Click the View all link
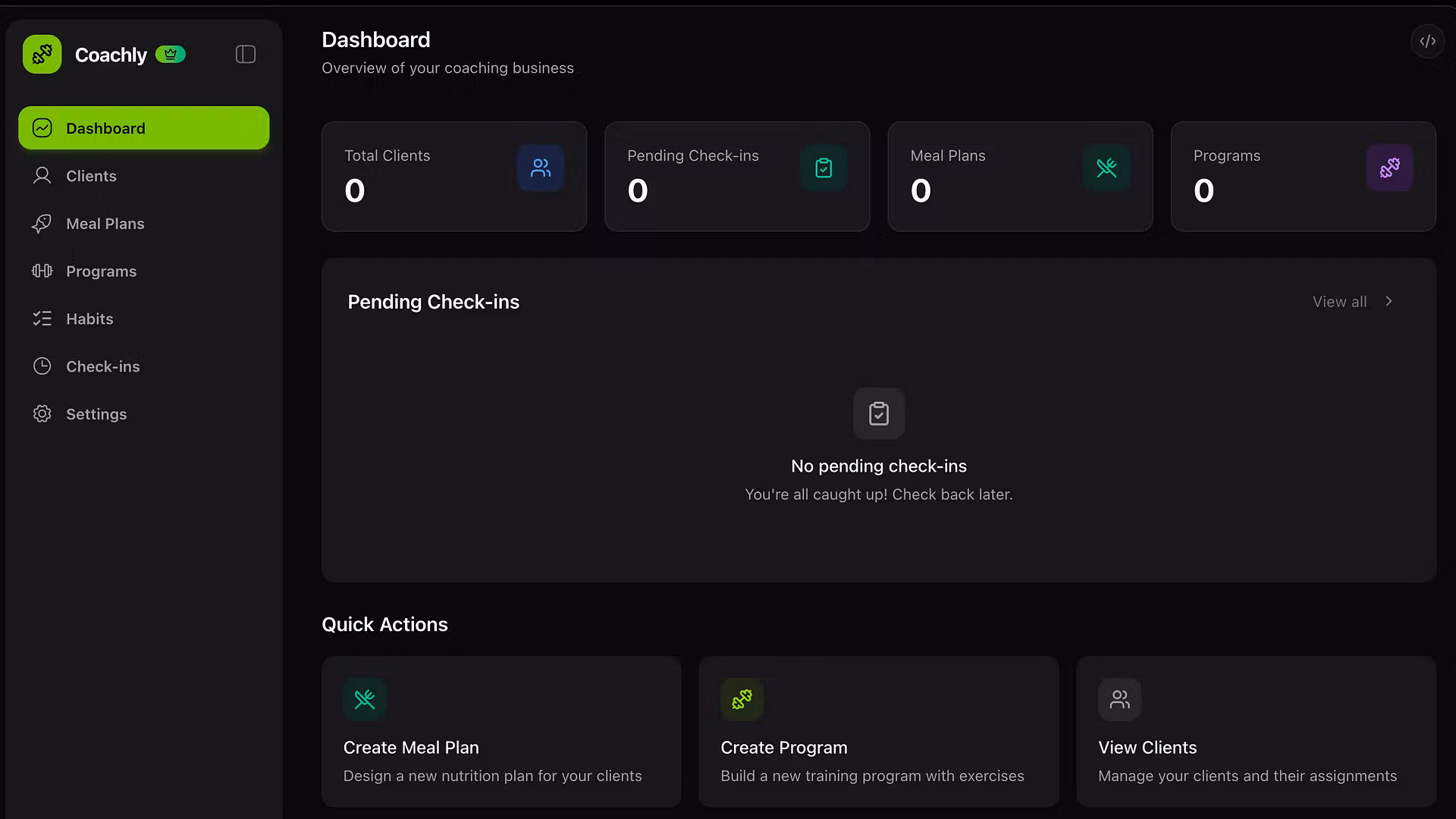Viewport: 1456px width, 819px height. click(1339, 302)
